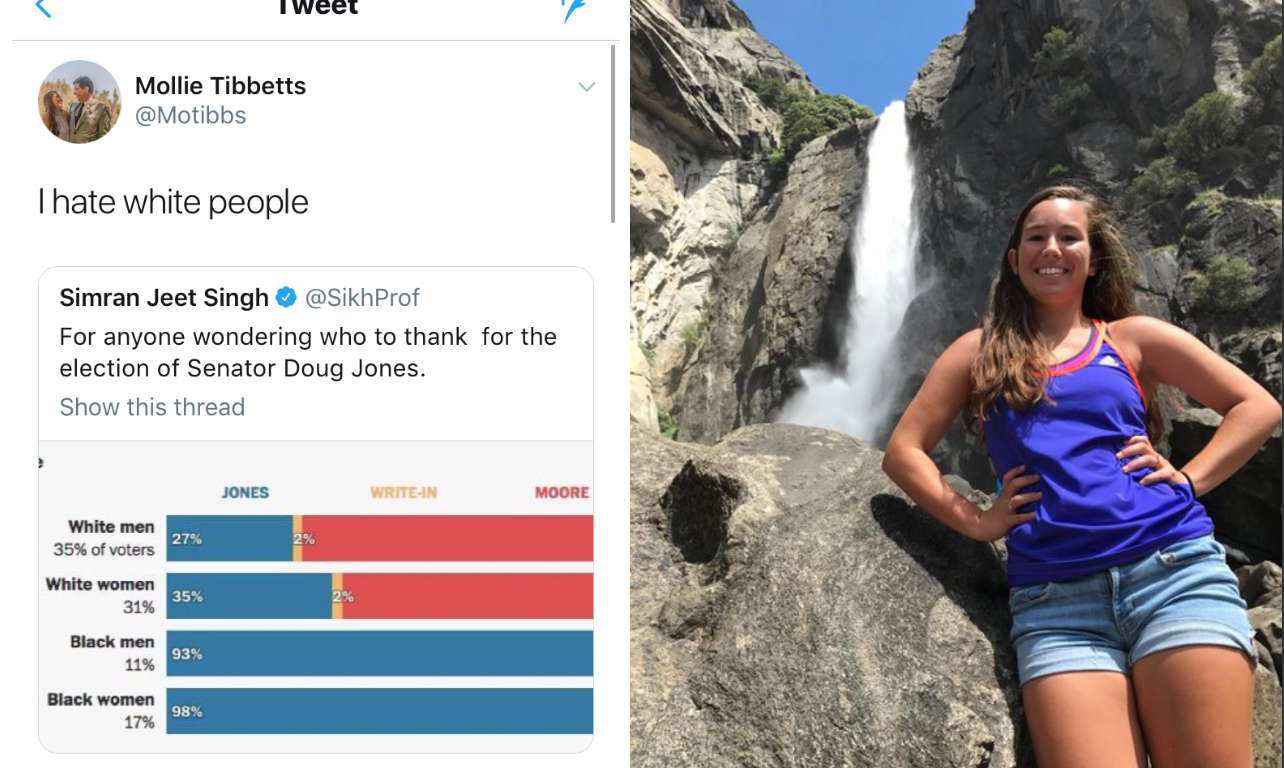Tap the back arrow in the header
Viewport: 1284px width, 768px height.
tap(42, 8)
